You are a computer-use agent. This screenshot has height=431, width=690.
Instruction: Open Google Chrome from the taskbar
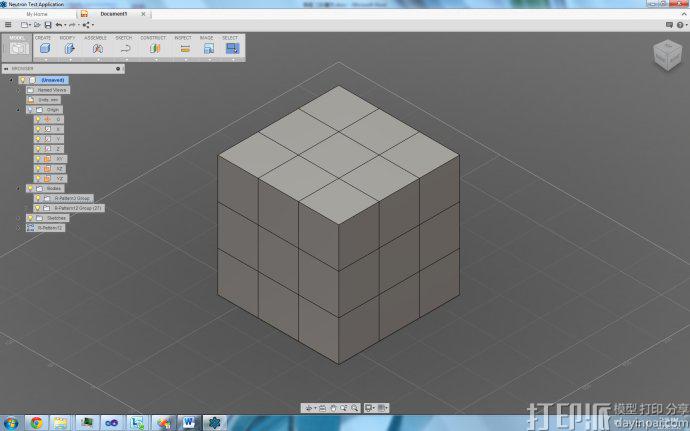pos(37,423)
